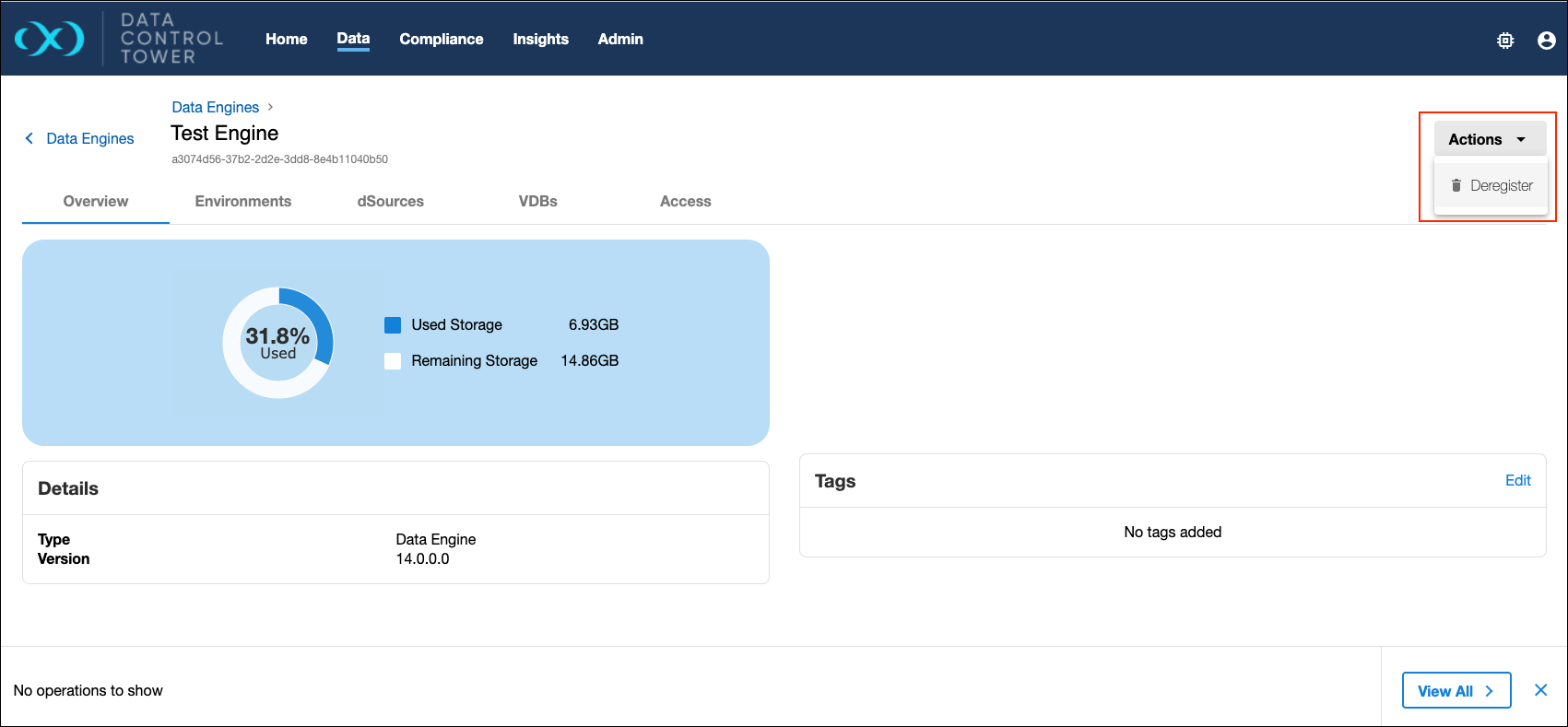Follow the Data Engines breadcrumb link
Image resolution: width=1568 pixels, height=727 pixels.
coord(215,107)
